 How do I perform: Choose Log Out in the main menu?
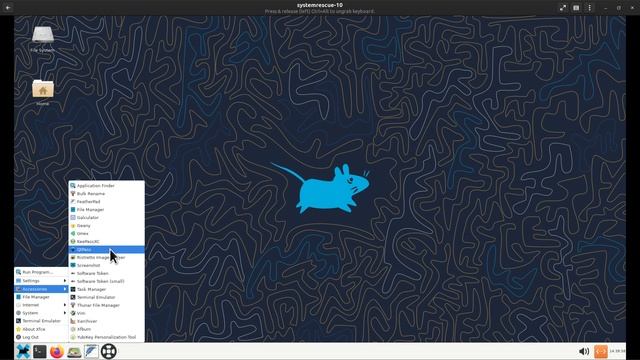[x=41, y=337]
